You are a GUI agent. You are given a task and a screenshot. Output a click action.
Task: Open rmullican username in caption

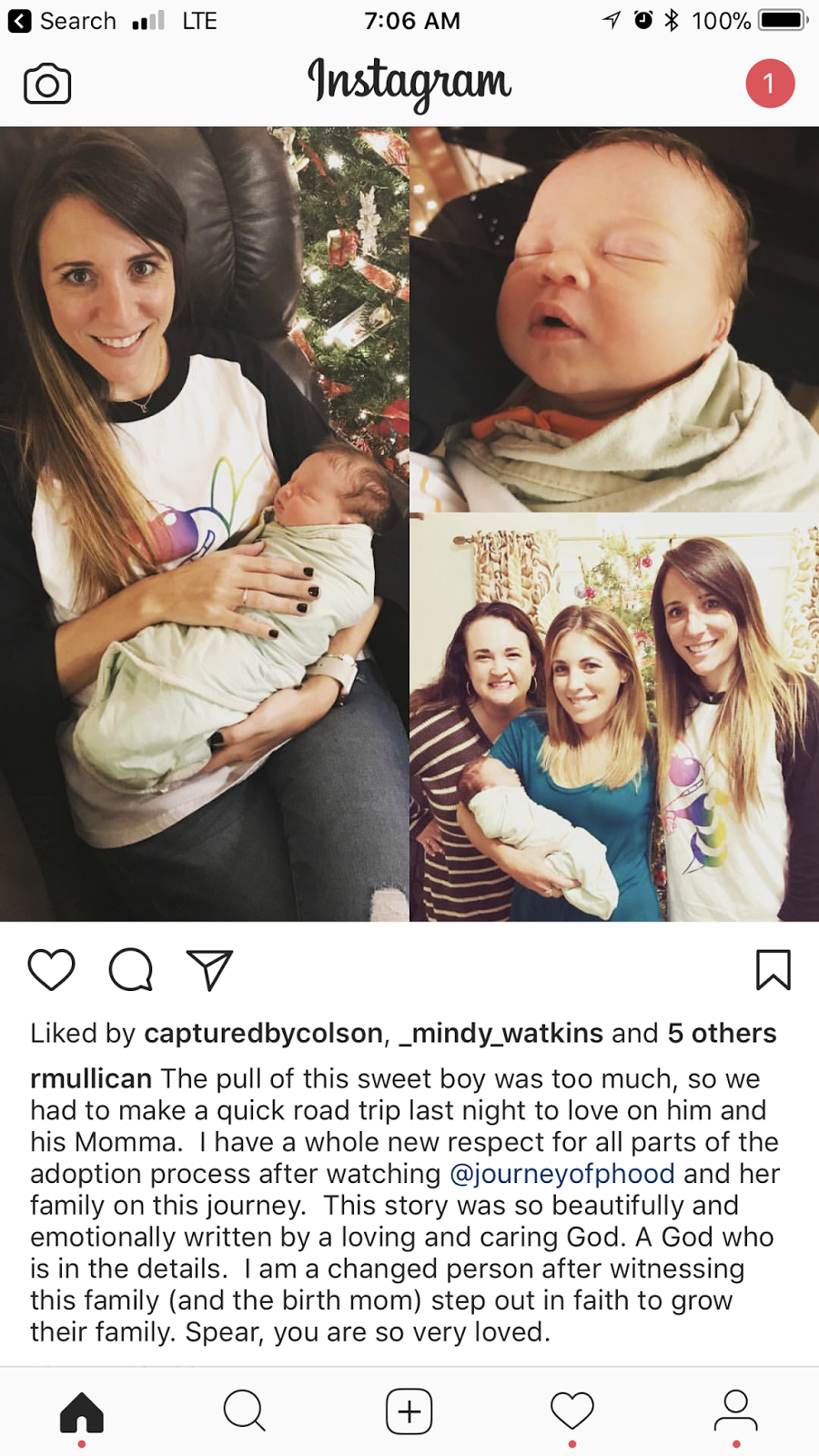pyautogui.click(x=91, y=1078)
